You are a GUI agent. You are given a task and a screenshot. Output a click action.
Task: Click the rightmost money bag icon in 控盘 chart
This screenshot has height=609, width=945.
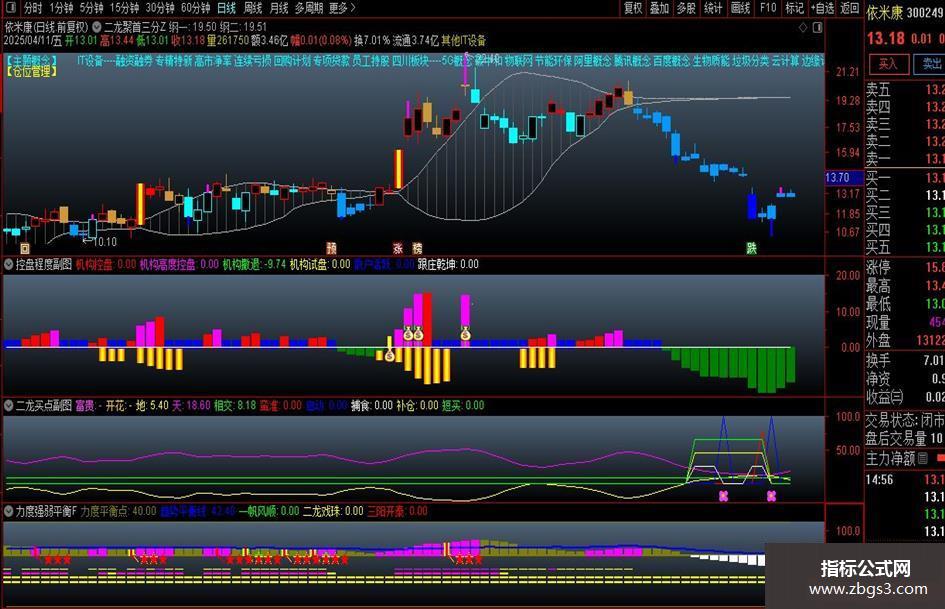[x=465, y=333]
